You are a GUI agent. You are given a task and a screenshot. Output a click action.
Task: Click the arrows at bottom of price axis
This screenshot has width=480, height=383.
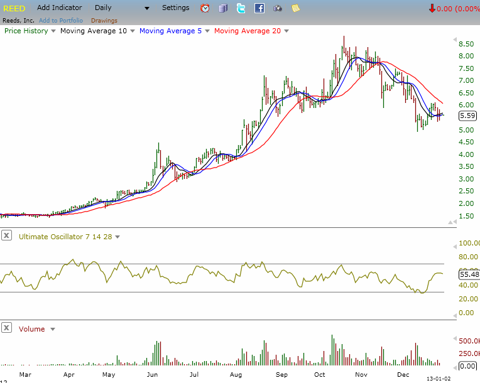[x=452, y=222]
